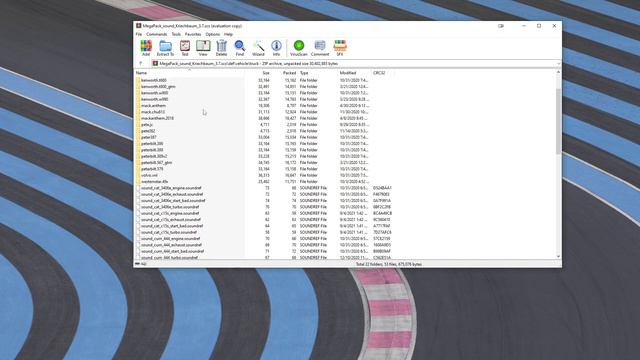Click the file list scrollbar down arrow
This screenshot has height=360, width=640.
[x=558, y=256]
